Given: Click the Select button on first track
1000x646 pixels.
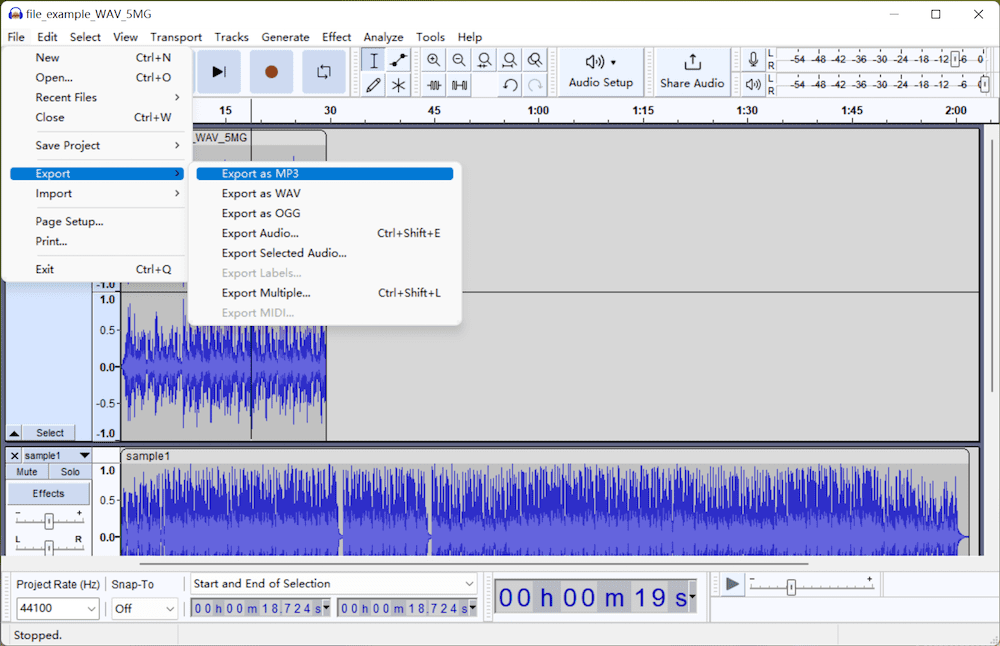Looking at the screenshot, I should tap(50, 433).
